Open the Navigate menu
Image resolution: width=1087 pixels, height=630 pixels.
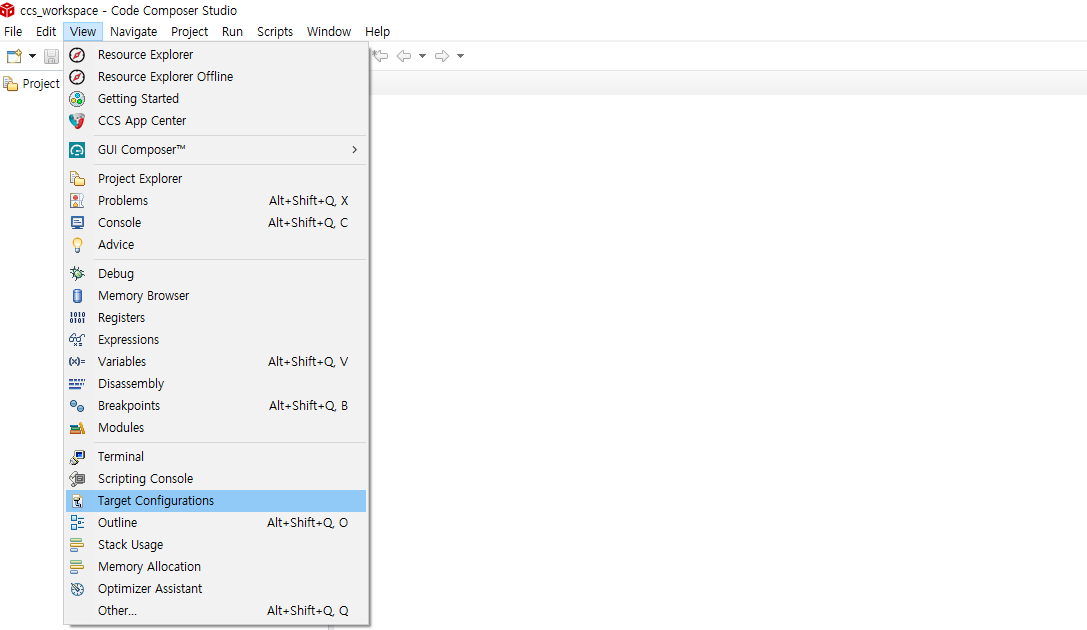click(x=133, y=32)
